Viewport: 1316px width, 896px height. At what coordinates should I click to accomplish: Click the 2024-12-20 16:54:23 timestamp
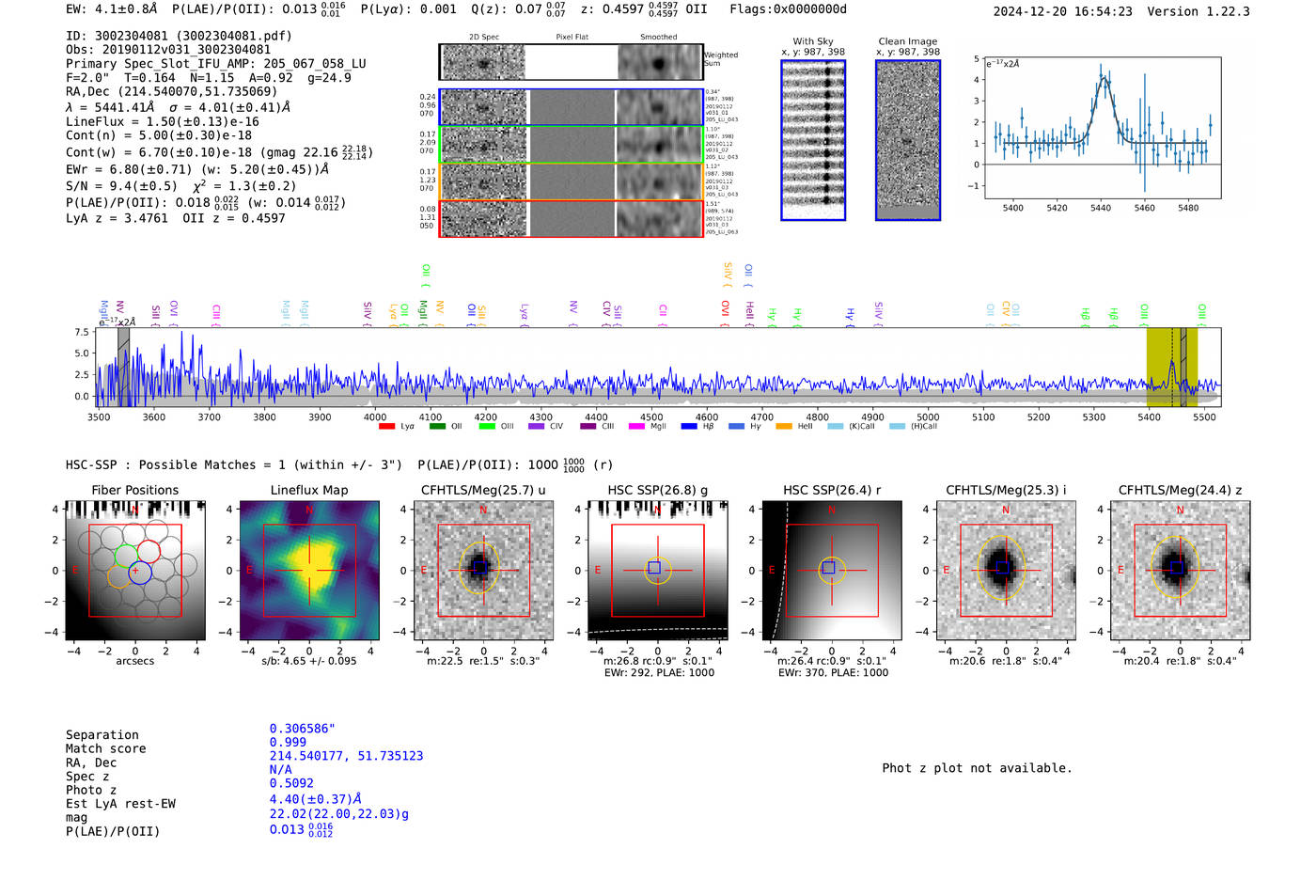[x=1062, y=11]
